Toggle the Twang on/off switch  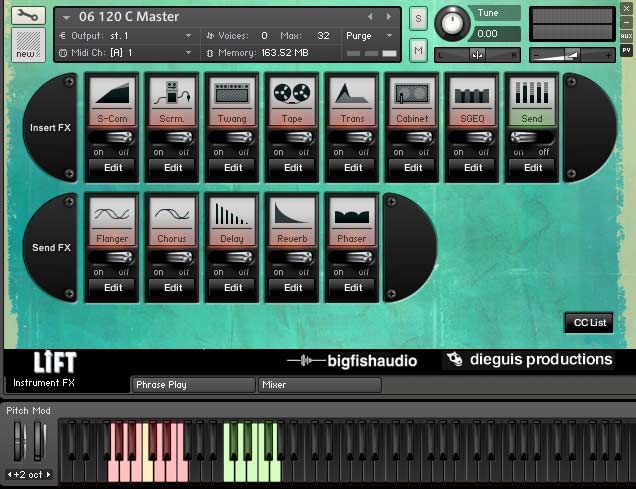coord(232,138)
